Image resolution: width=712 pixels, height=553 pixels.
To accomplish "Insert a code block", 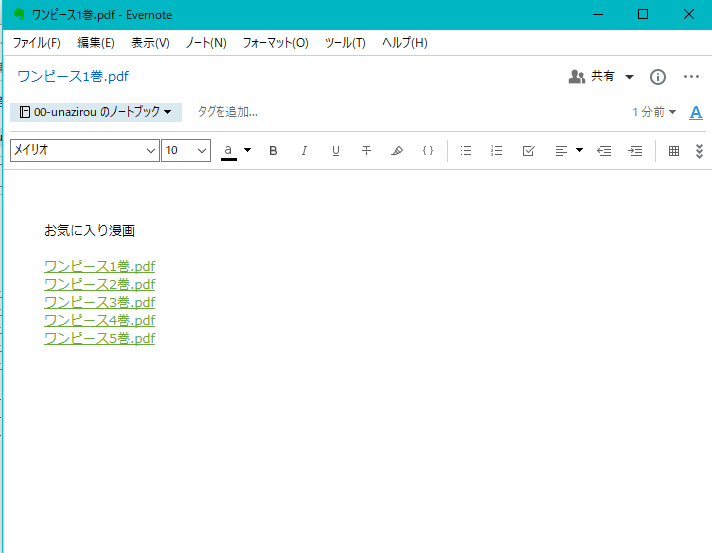I will coord(428,150).
